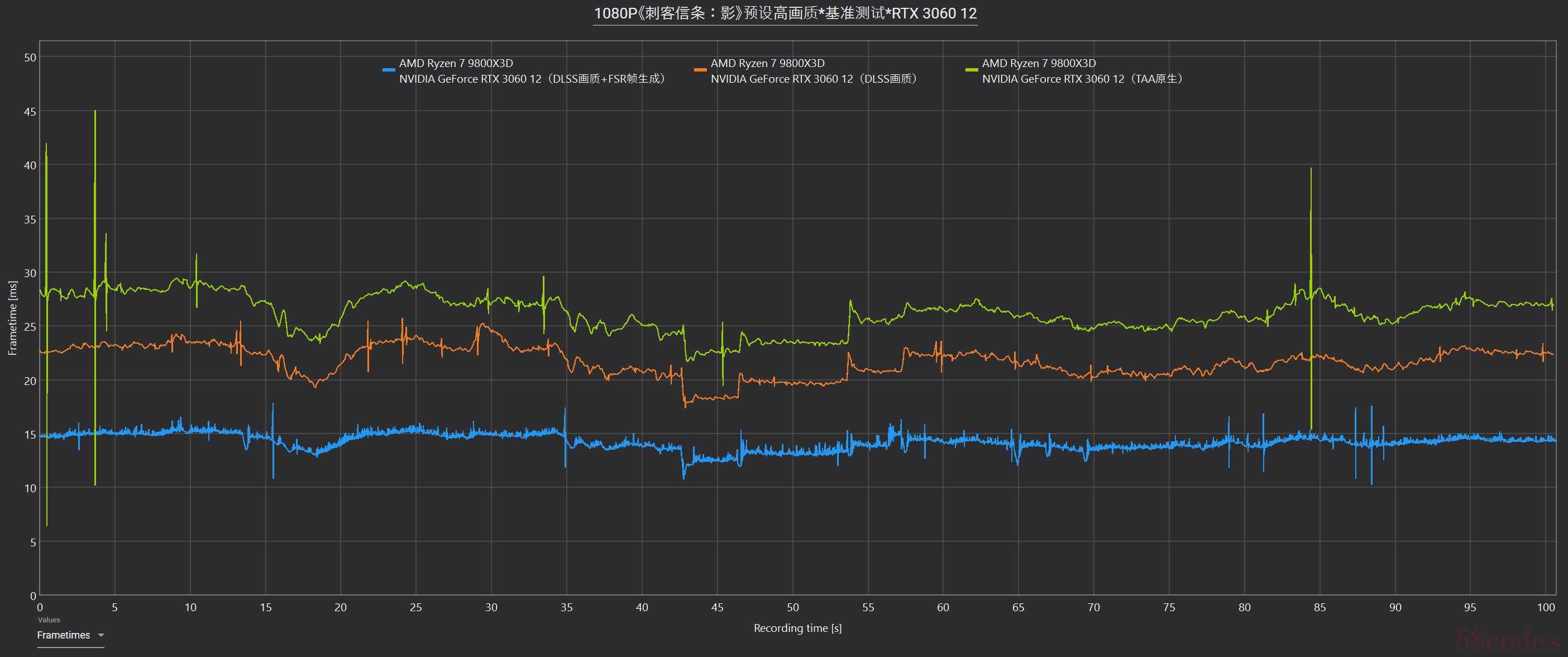
Task: Click the green TAA legend color marker
Action: tap(972, 70)
